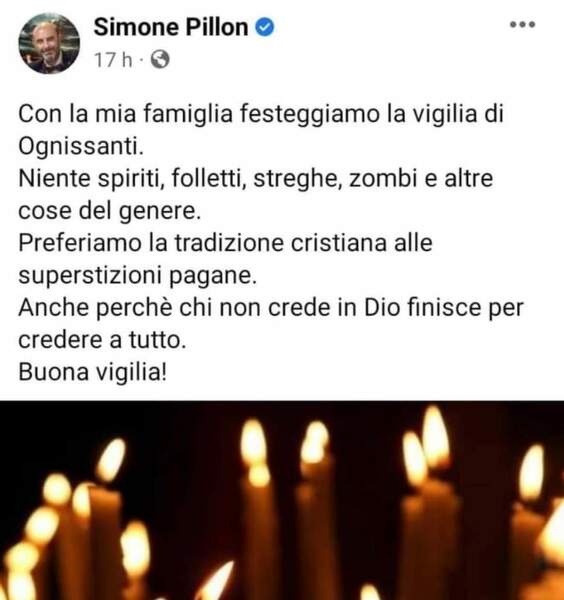Click the first line "Con la mia famiglia festeggiamo"
Screen dimensions: 564x600
199,114
